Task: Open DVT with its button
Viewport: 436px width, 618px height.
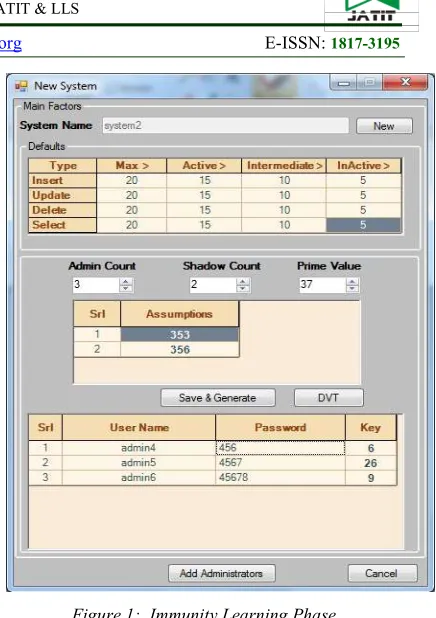Action: click(328, 398)
